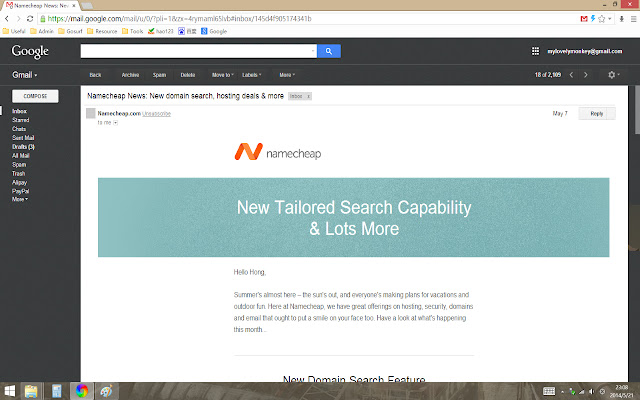Open the Tools bookmarks folder
The width and height of the screenshot is (640, 400).
(x=133, y=31)
